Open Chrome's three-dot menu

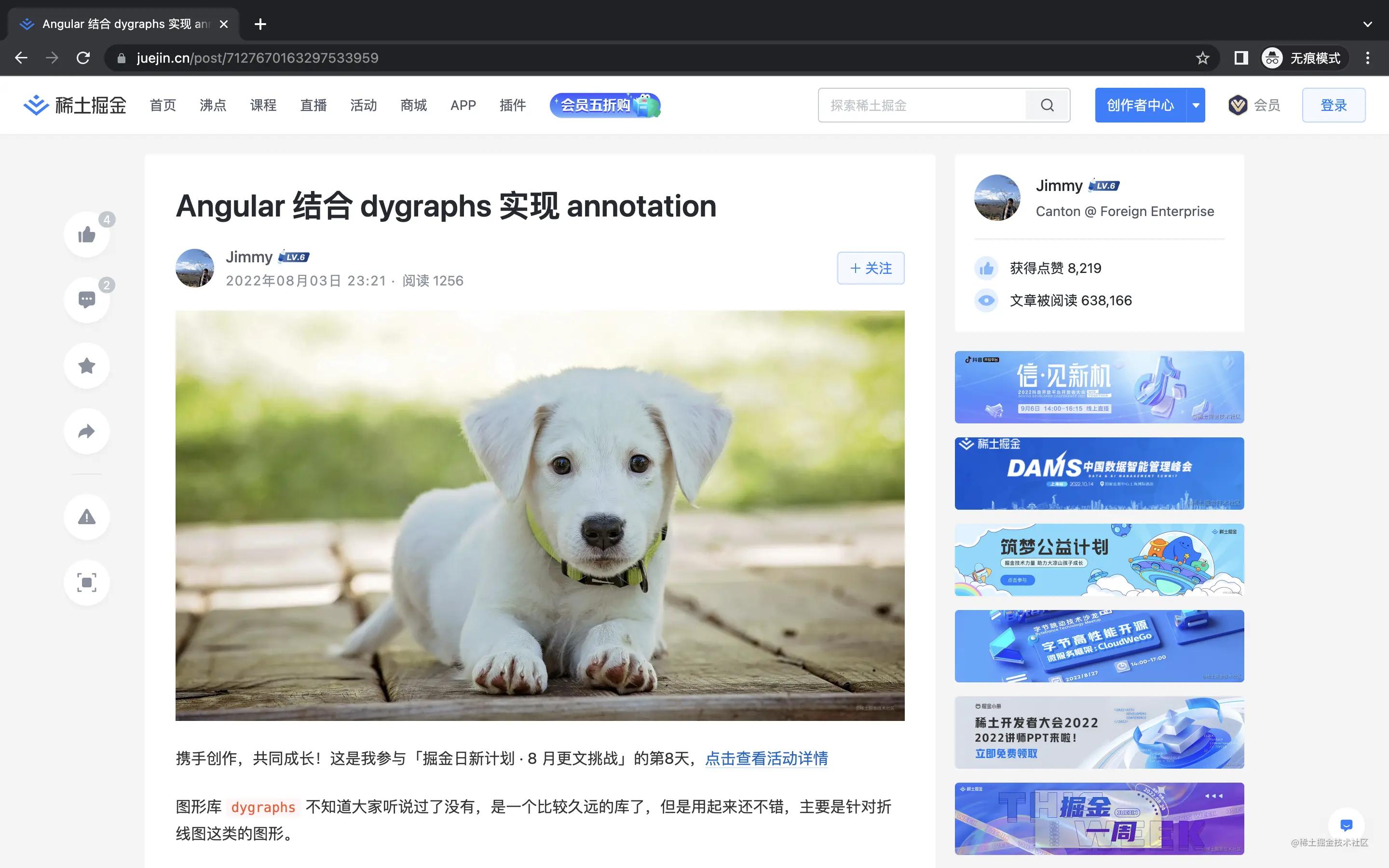click(x=1368, y=58)
